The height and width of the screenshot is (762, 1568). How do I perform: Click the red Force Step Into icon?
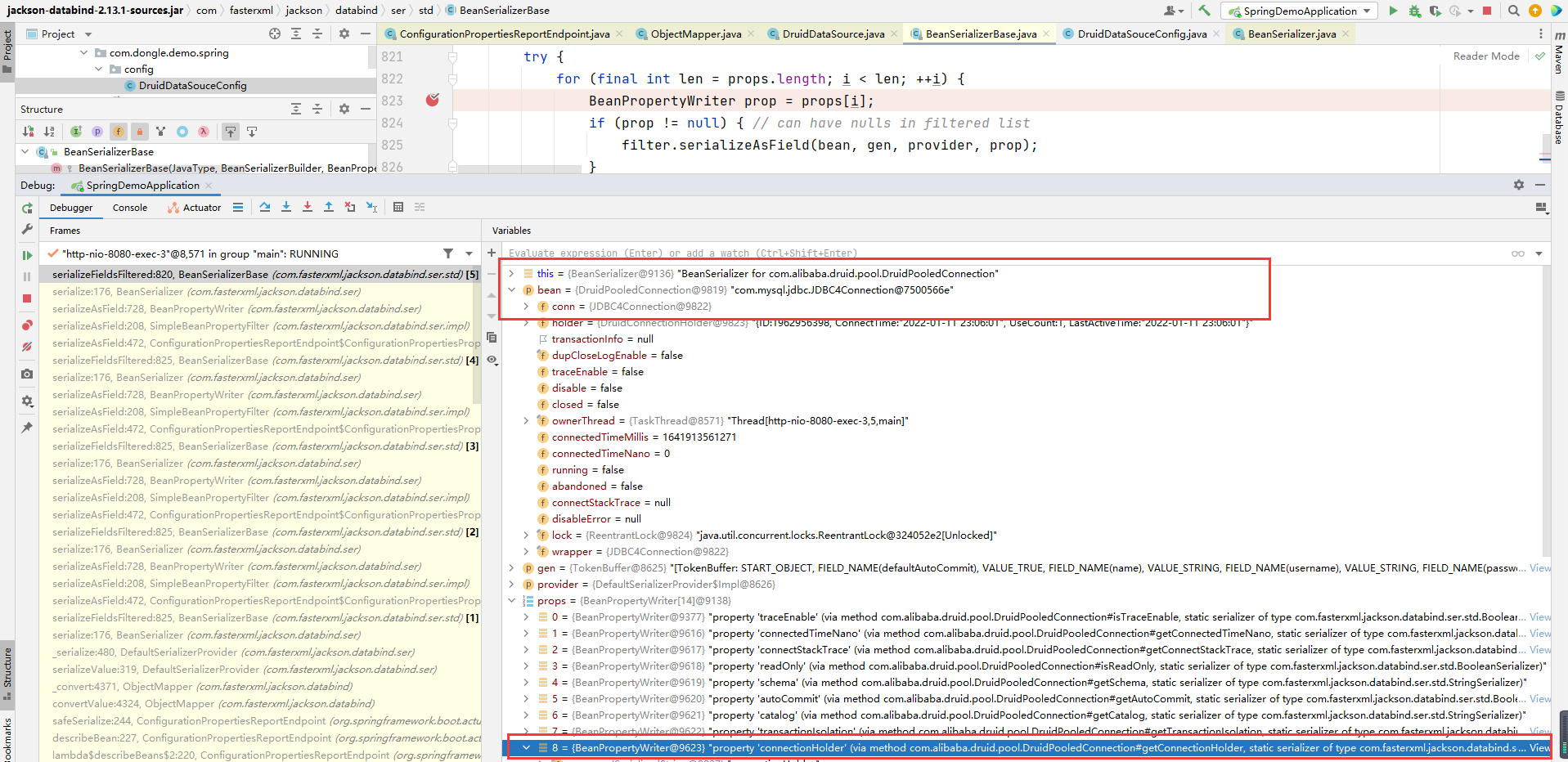click(x=308, y=207)
